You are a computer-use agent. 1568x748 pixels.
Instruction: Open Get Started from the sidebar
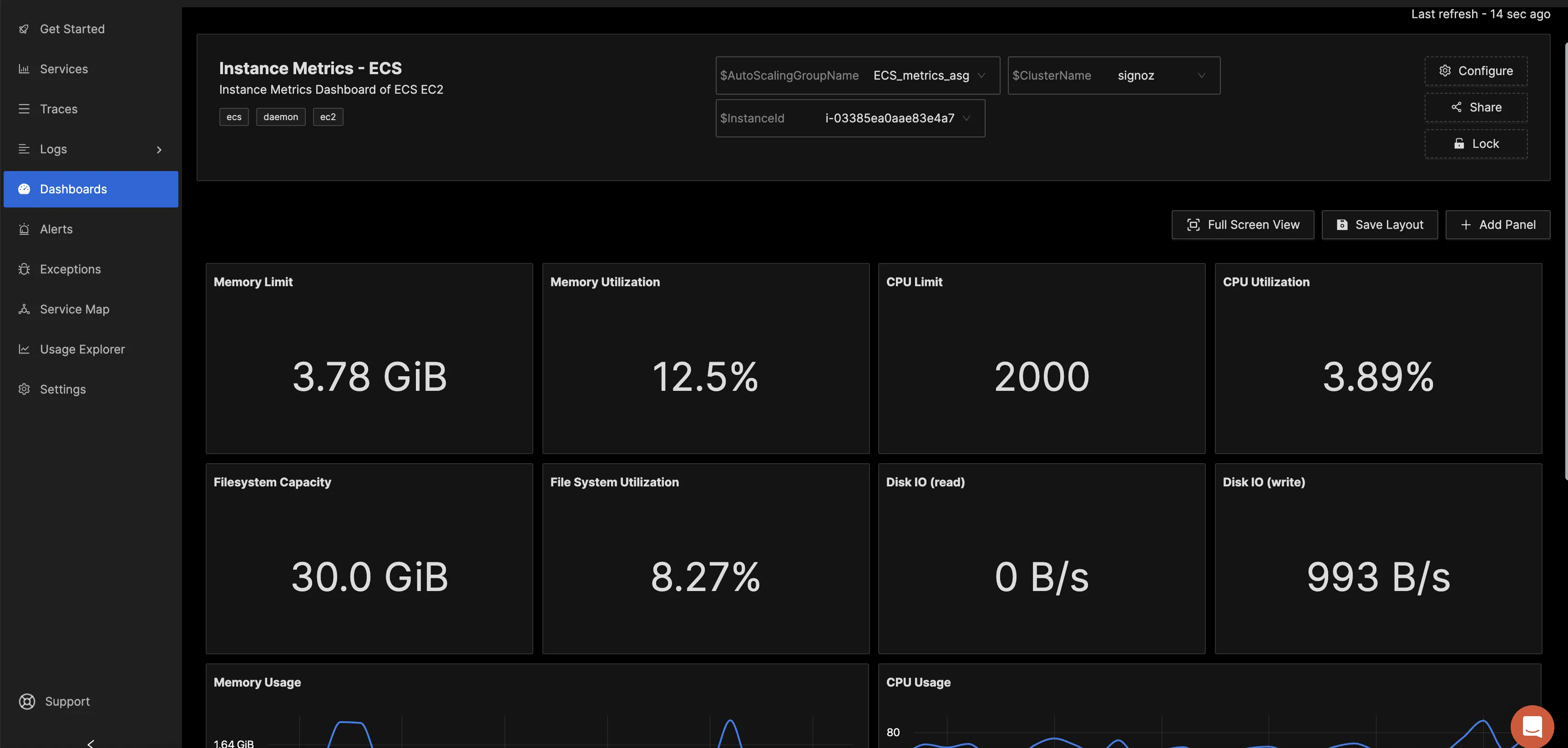(x=91, y=29)
